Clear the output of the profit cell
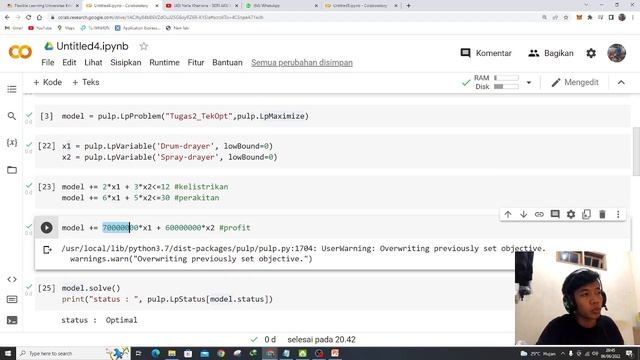640x360 pixels. pyautogui.click(x=47, y=249)
